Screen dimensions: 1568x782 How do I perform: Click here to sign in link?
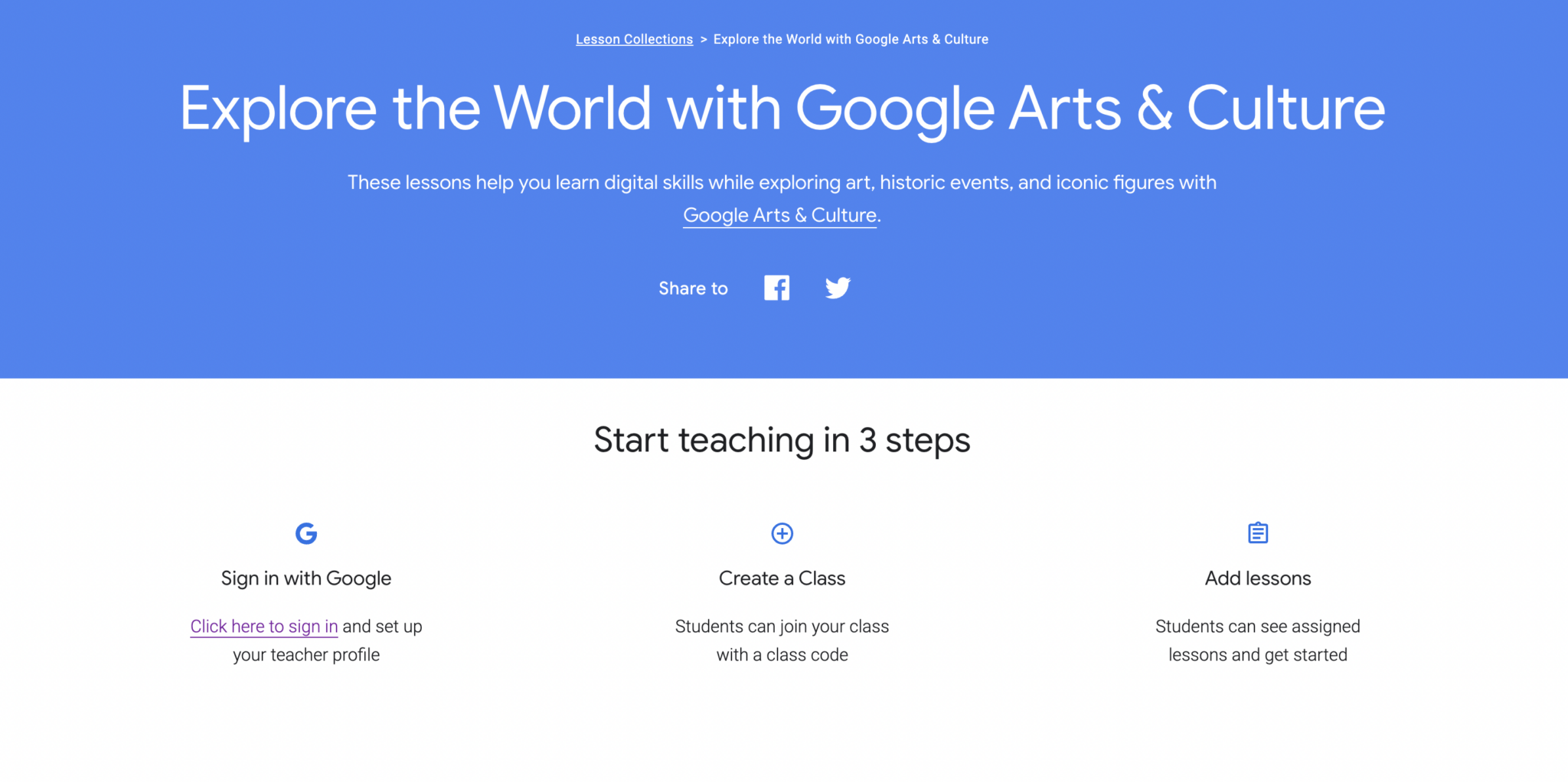[x=264, y=626]
